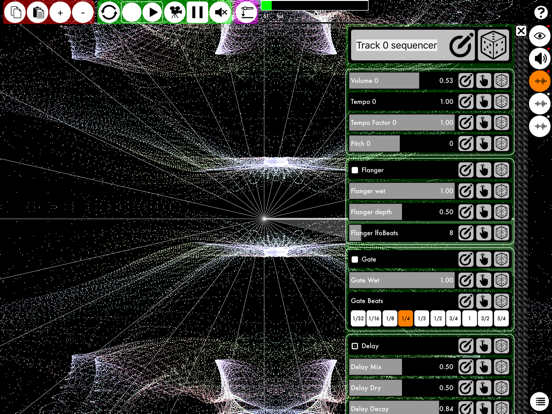Select the orange waveform track tab
This screenshot has width=552, height=414.
(540, 81)
